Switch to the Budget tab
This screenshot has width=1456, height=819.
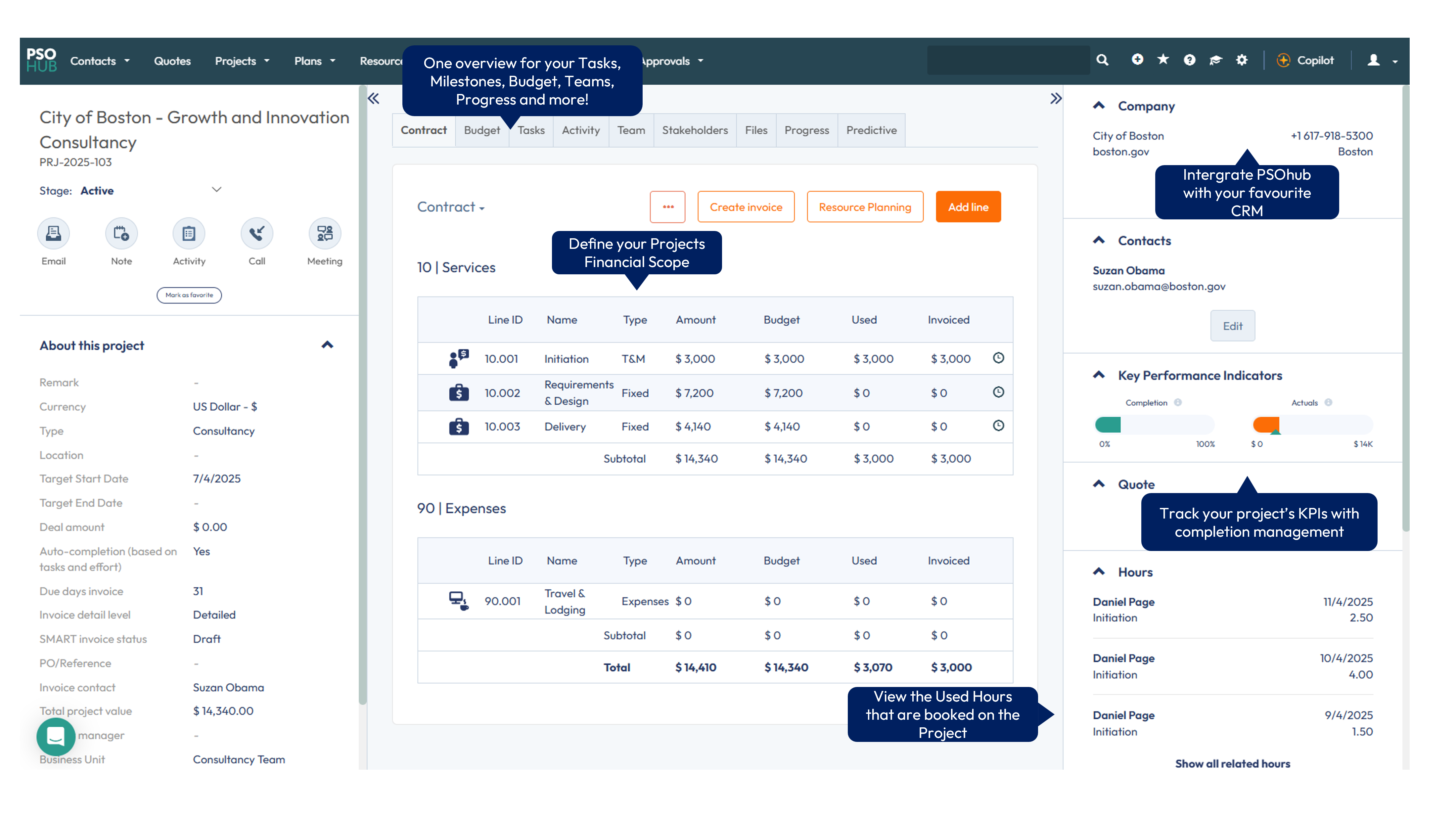tap(481, 131)
